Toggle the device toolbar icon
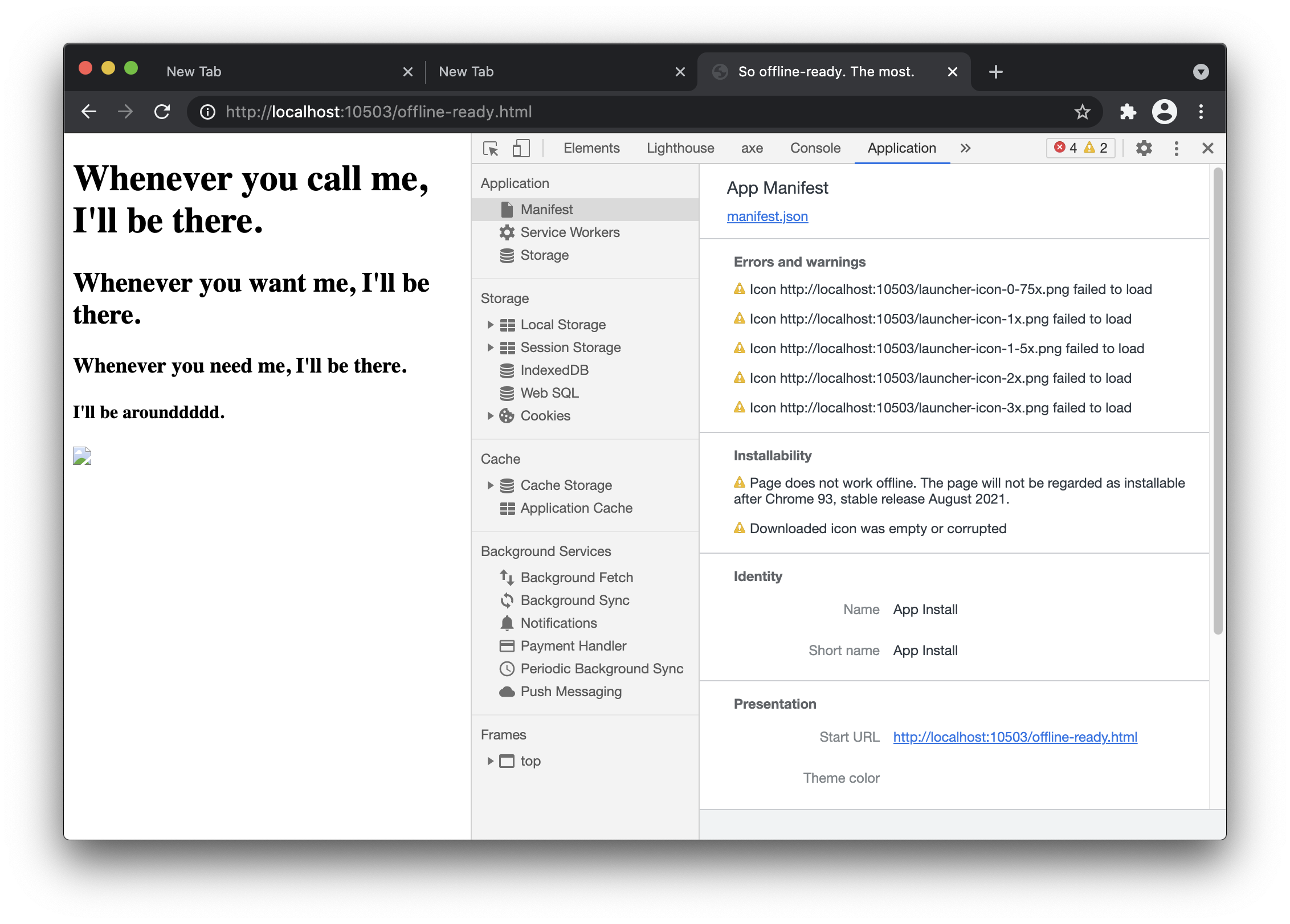Image resolution: width=1290 pixels, height=924 pixels. coord(521,148)
